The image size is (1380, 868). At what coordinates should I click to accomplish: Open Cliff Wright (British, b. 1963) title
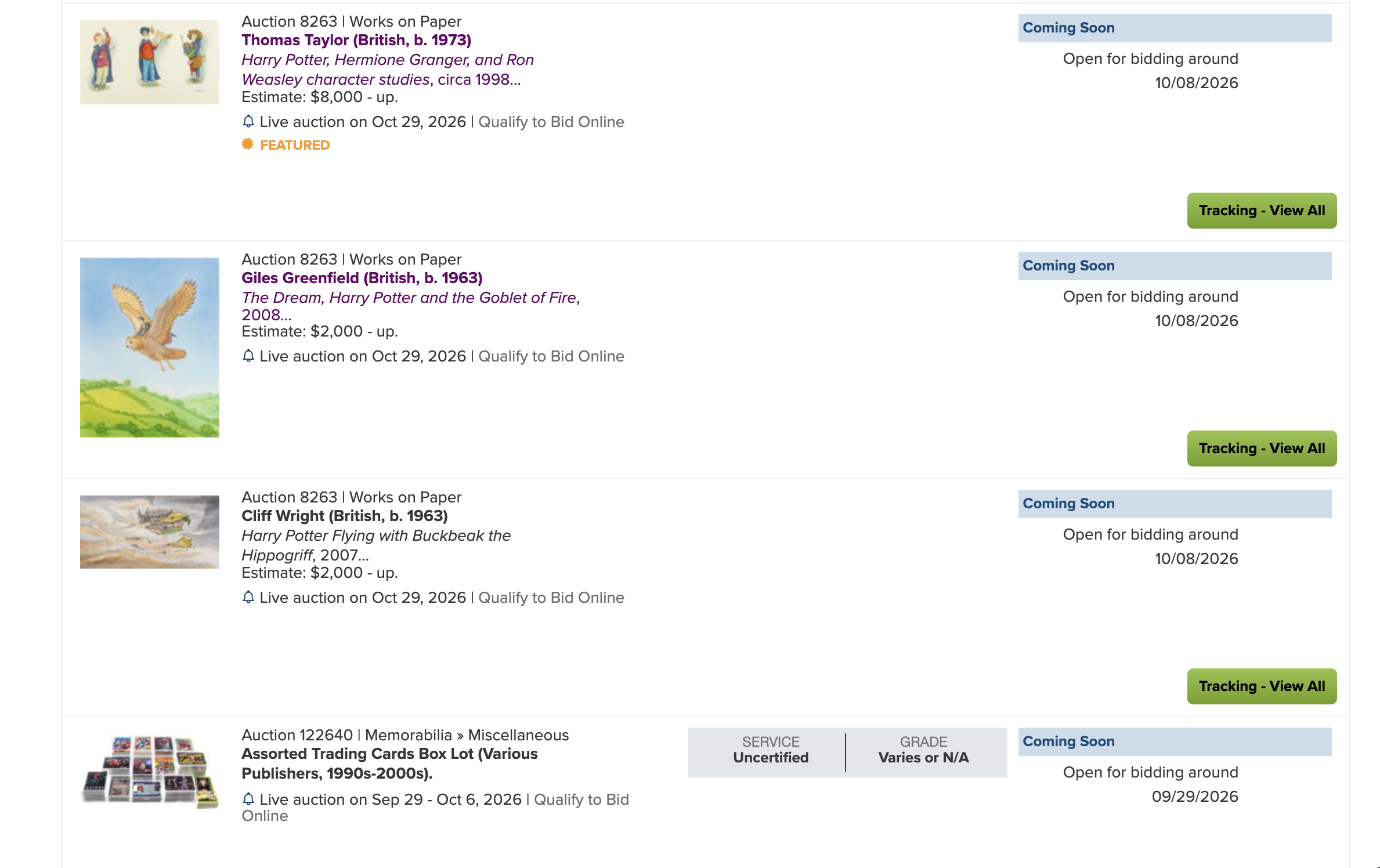[x=345, y=516]
